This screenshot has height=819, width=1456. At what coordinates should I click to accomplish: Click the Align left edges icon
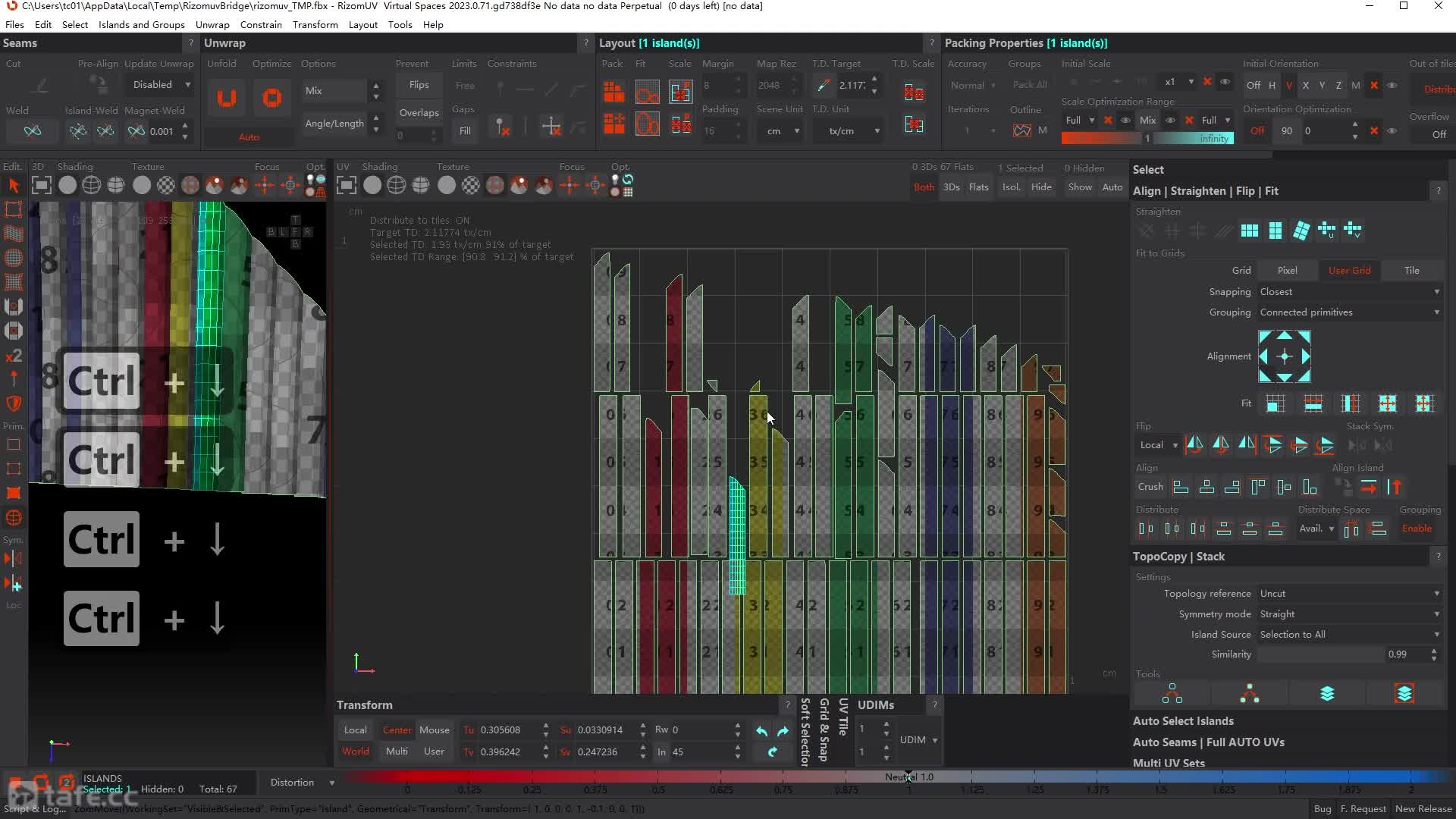click(x=1181, y=487)
